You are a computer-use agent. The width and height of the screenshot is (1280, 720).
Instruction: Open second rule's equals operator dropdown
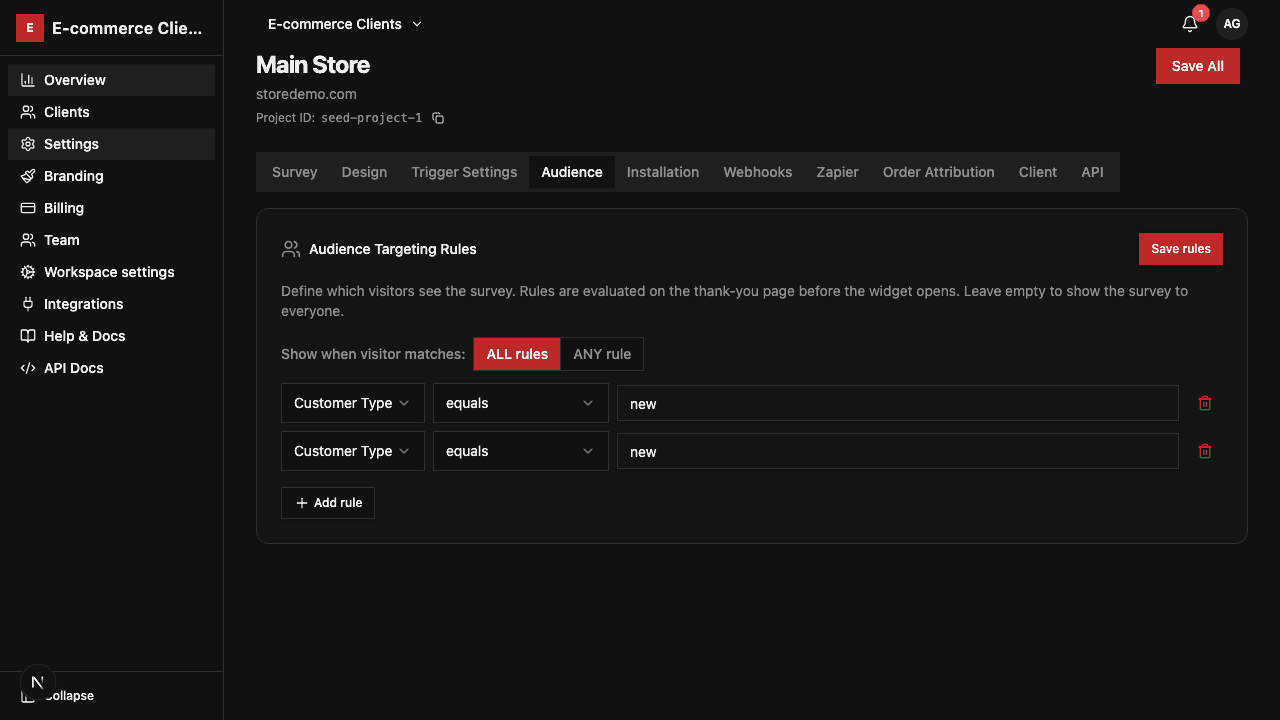coord(521,451)
